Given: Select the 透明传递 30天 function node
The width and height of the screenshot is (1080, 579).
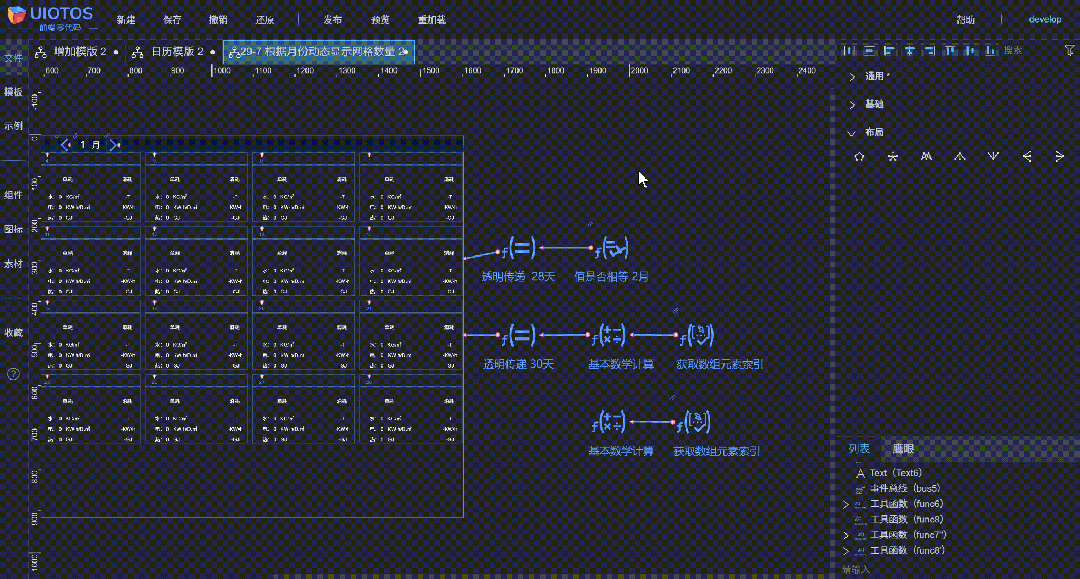Looking at the screenshot, I should pos(518,335).
